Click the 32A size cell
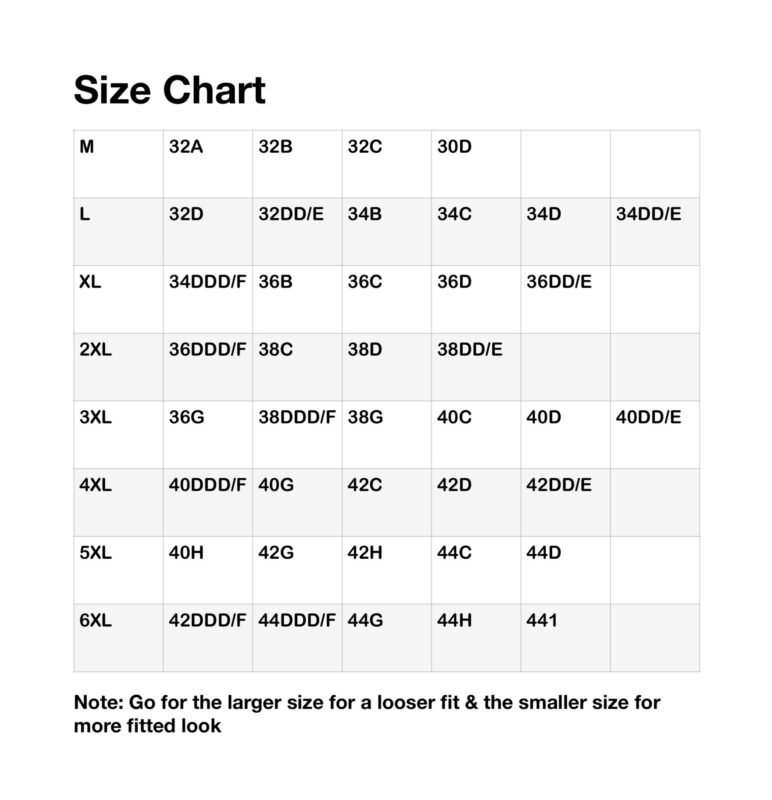The width and height of the screenshot is (772, 800). point(186,147)
